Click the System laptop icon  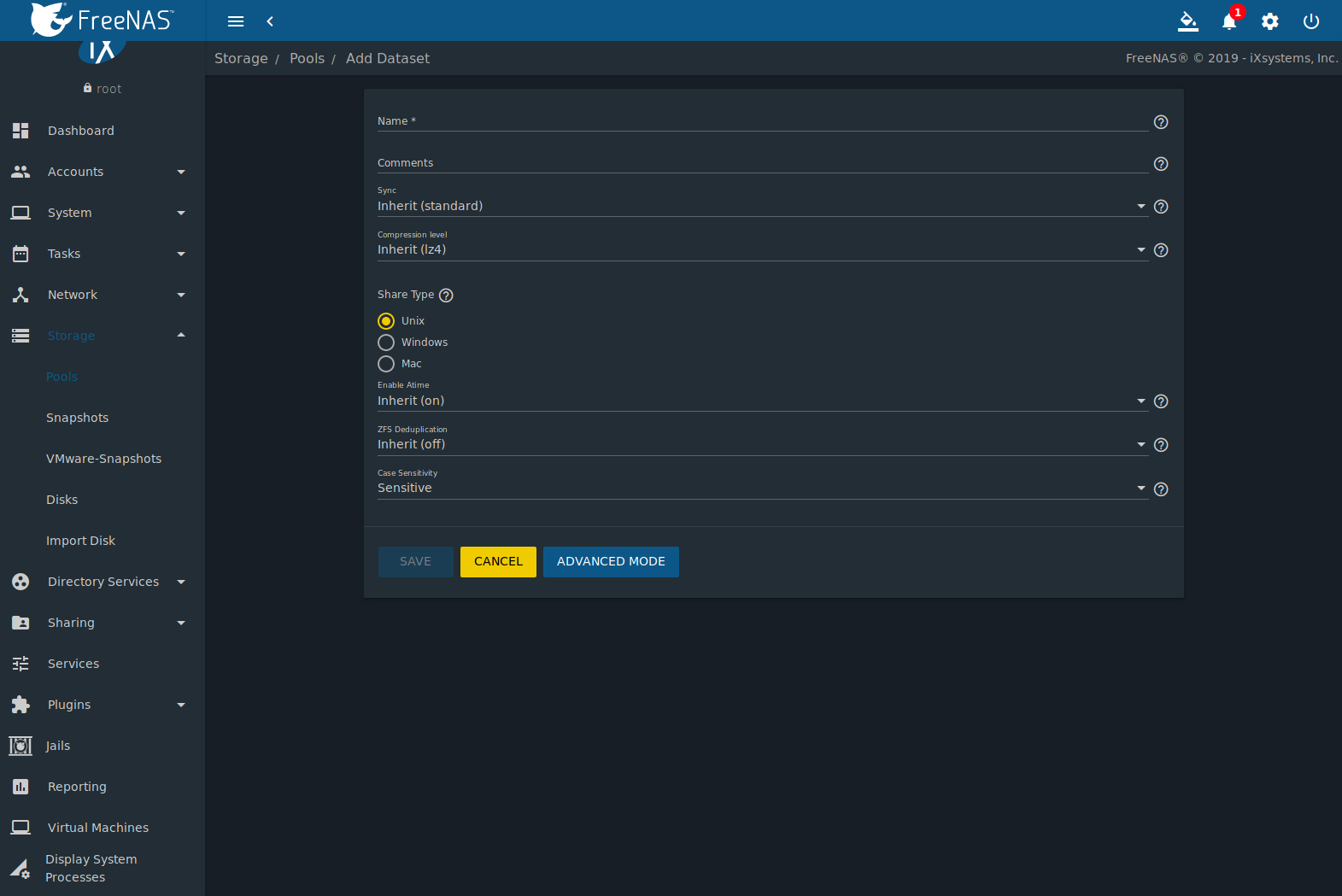21,213
